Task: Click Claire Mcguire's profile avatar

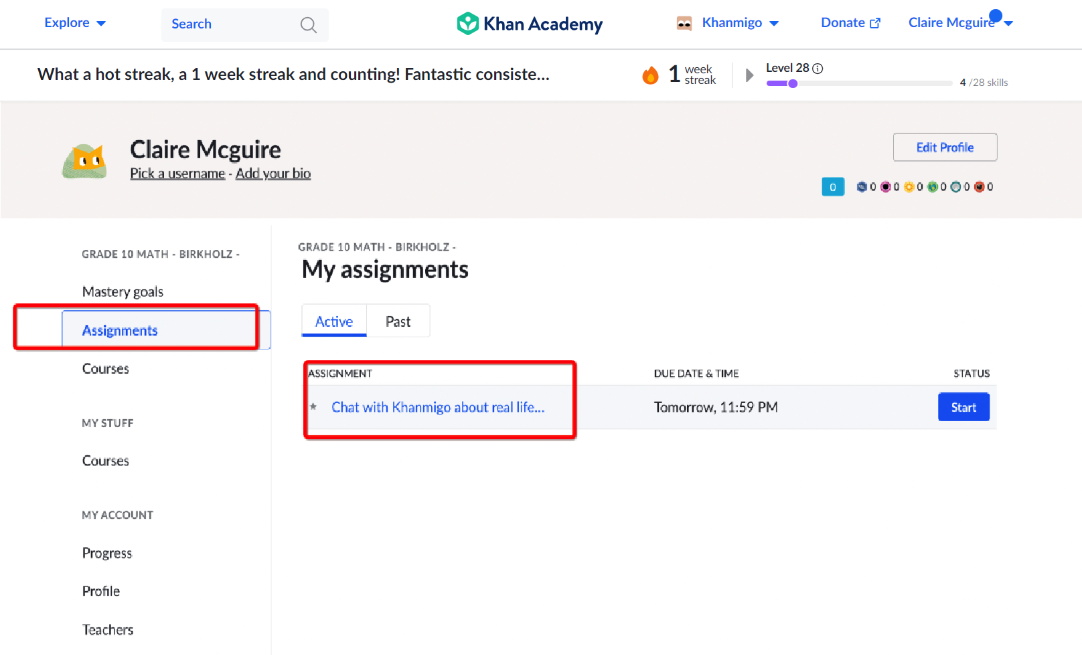Action: (x=84, y=162)
